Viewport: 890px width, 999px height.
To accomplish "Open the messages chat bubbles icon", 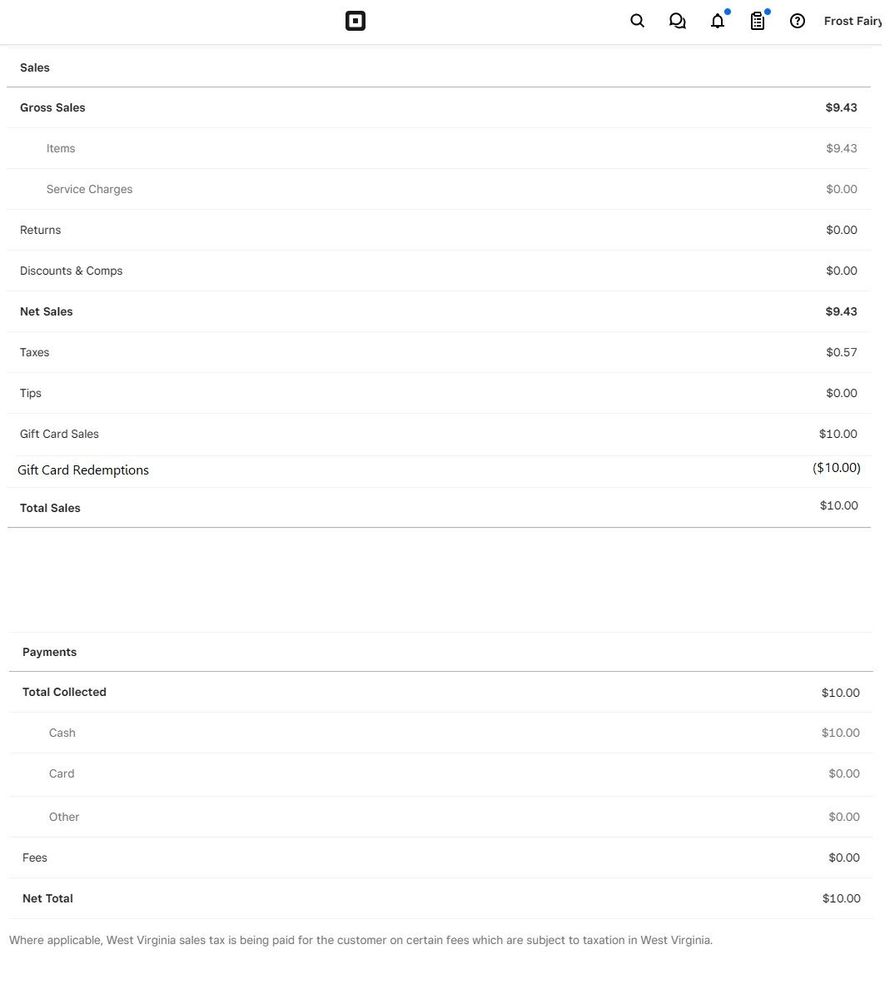I will coord(677,21).
